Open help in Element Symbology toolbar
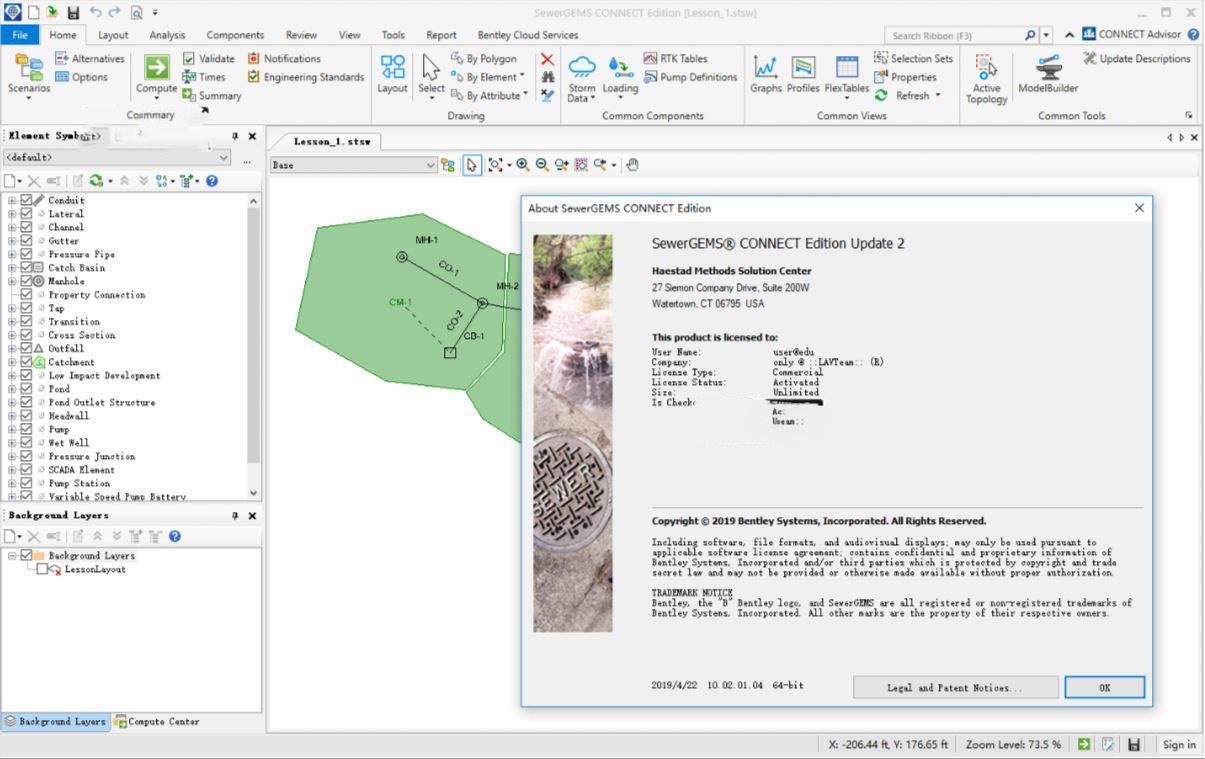Viewport: 1205px width, 759px height. click(211, 181)
